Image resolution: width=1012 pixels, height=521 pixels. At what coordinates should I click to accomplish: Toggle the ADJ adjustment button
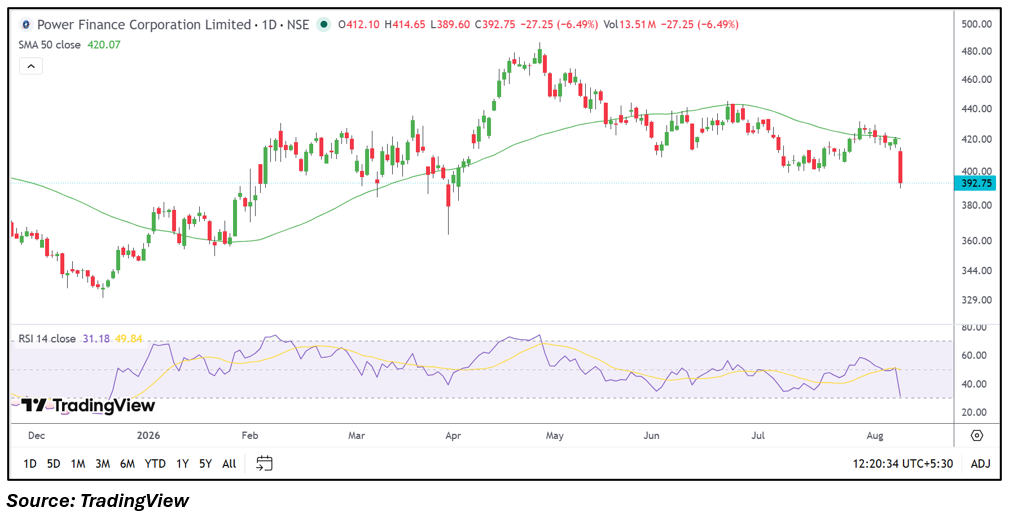pos(980,464)
